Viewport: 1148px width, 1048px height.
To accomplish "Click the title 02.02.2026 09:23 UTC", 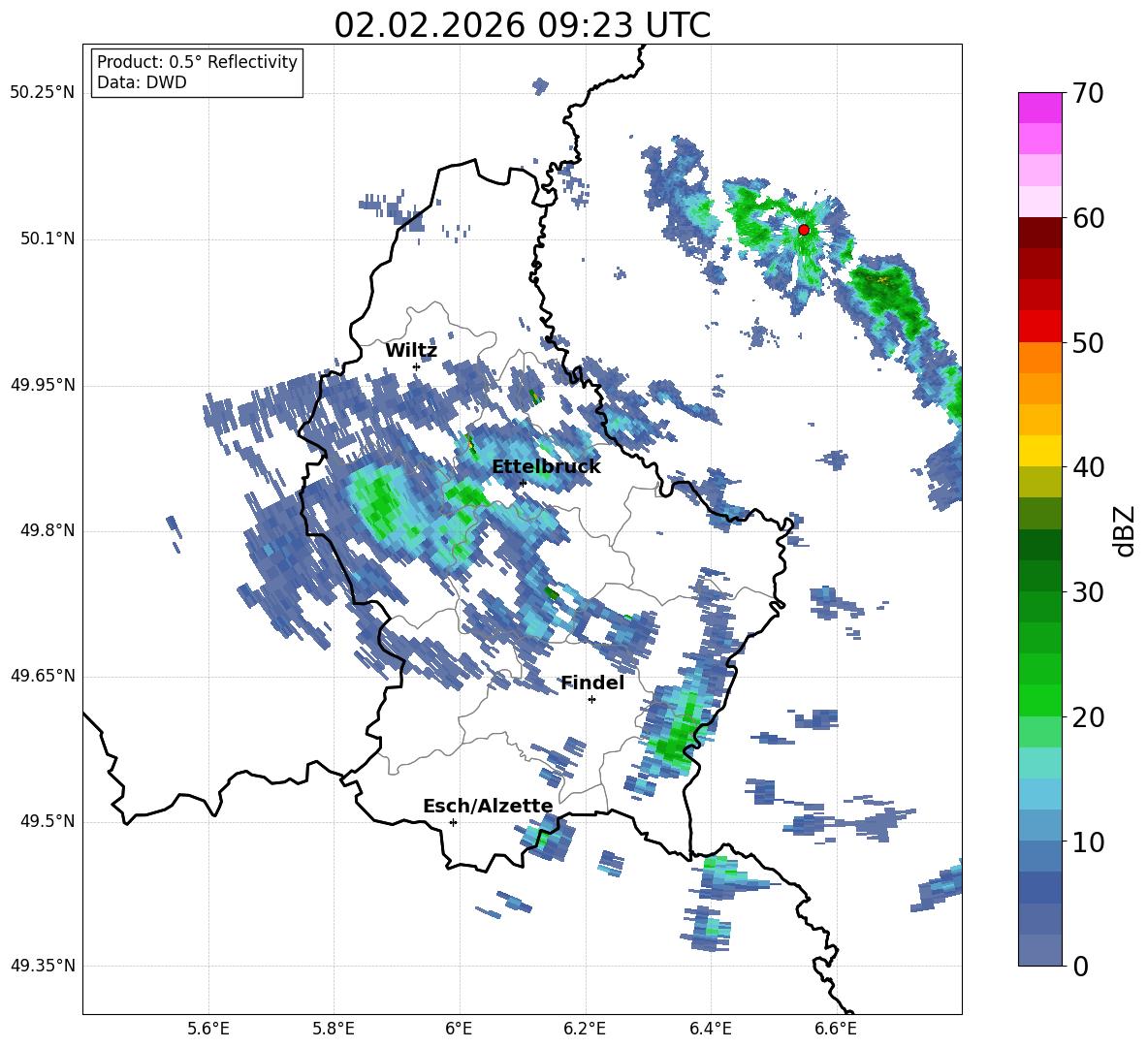I will tap(522, 25).
